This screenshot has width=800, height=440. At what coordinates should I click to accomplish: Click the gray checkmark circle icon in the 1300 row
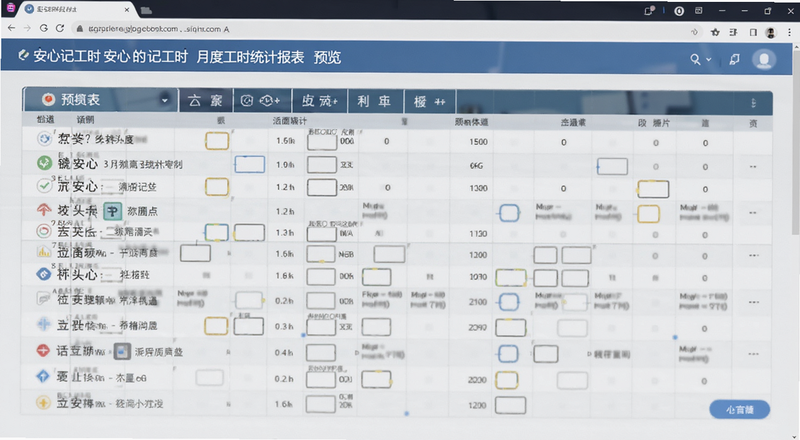pyautogui.click(x=44, y=186)
